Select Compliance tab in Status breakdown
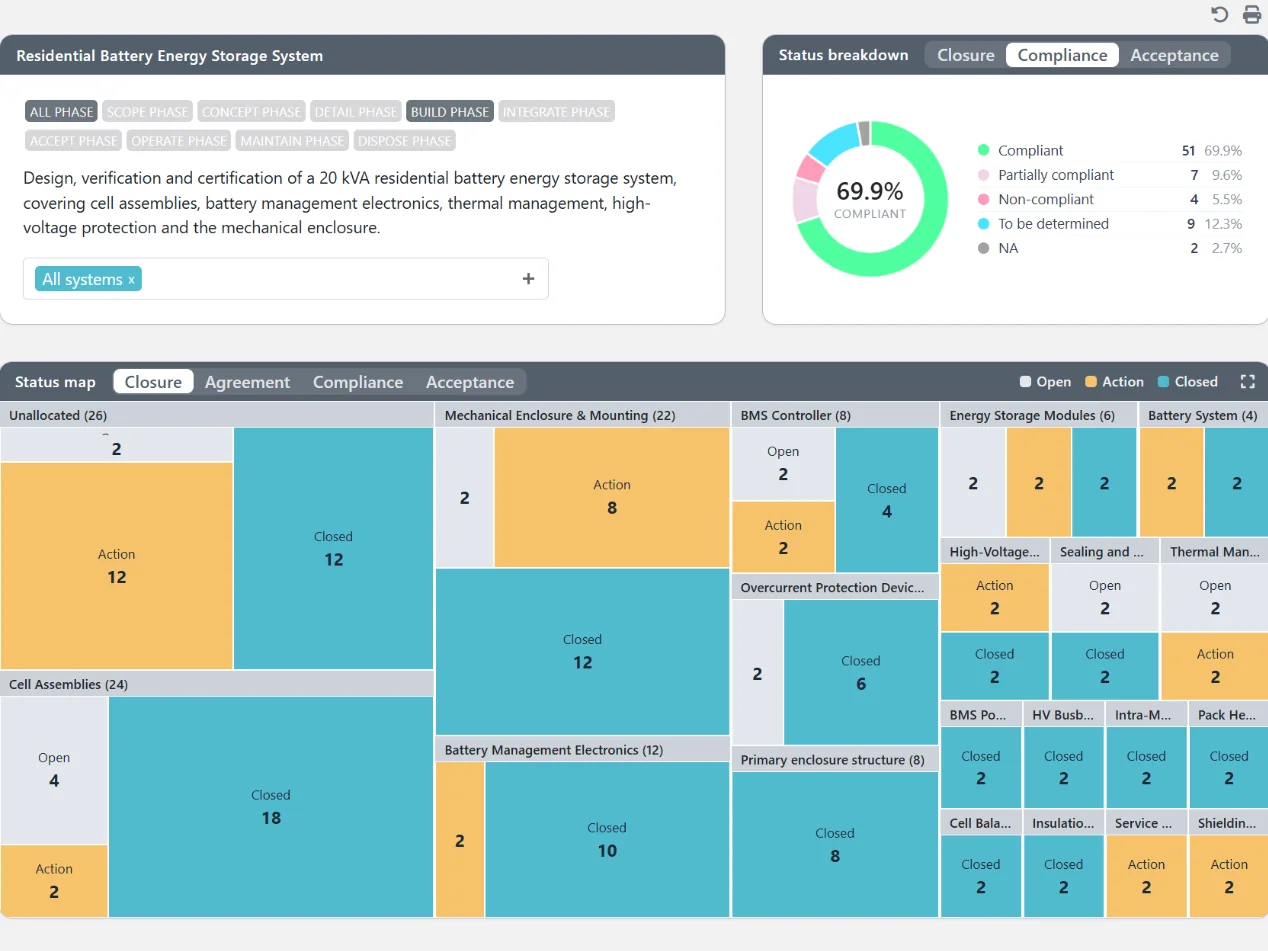 point(1062,55)
